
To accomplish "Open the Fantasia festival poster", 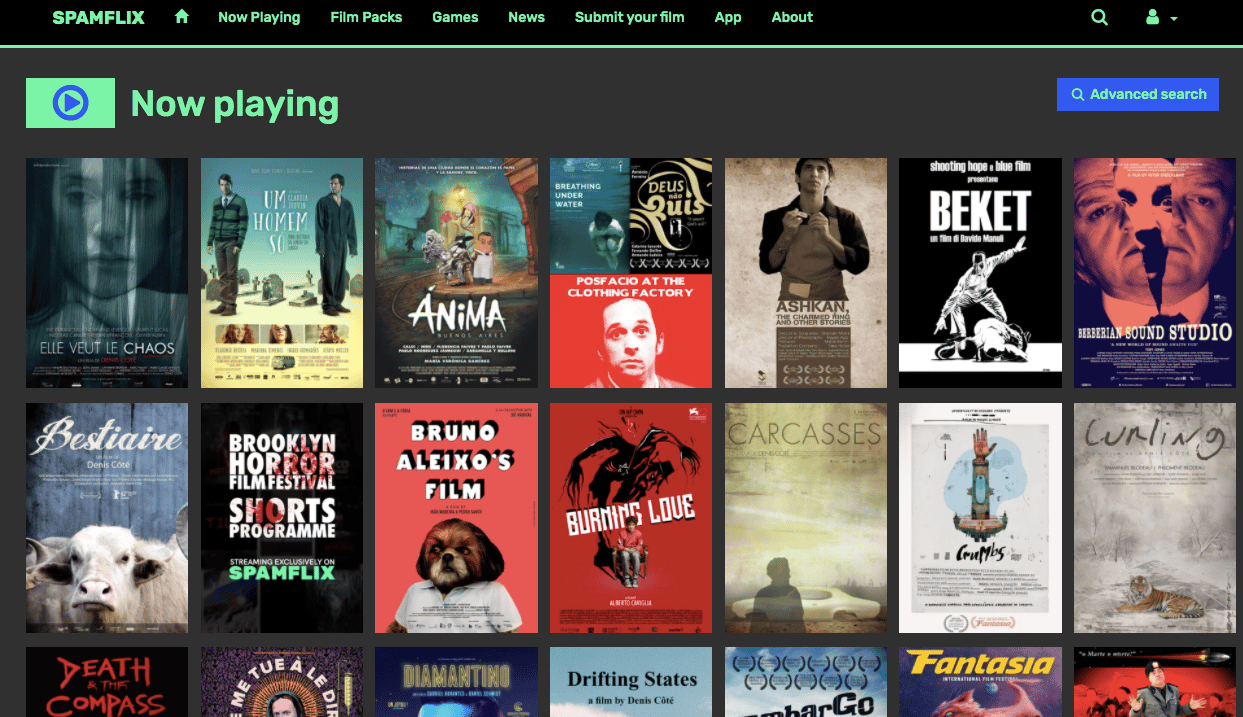I will [980, 682].
